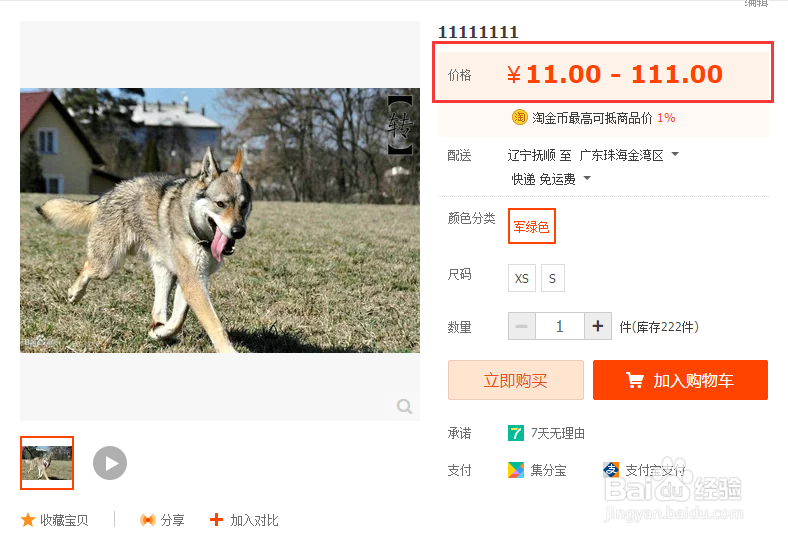The width and height of the screenshot is (788, 541).
Task: Click the quantity input field
Action: click(x=560, y=326)
